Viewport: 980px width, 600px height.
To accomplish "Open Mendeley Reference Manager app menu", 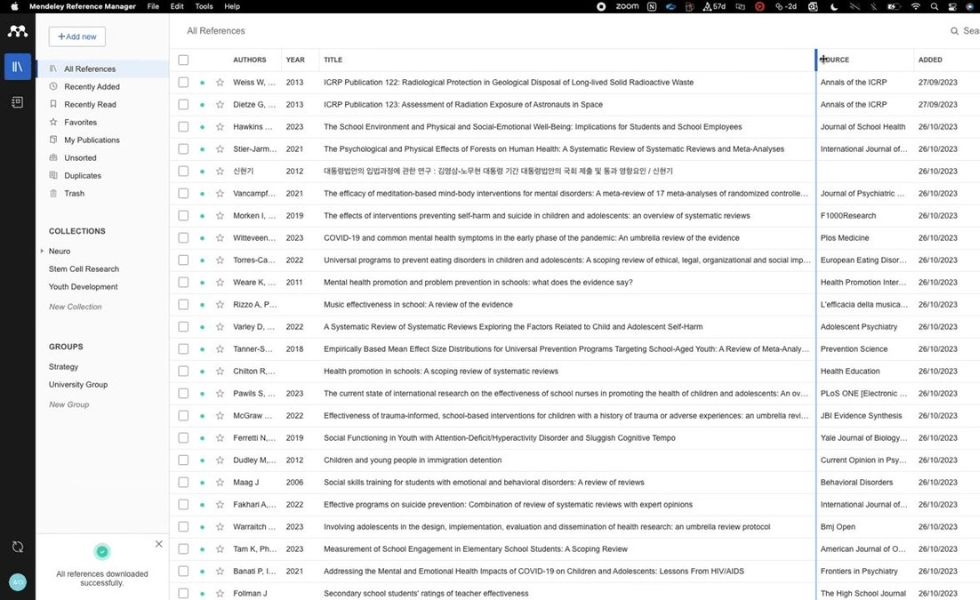I will click(x=82, y=6).
